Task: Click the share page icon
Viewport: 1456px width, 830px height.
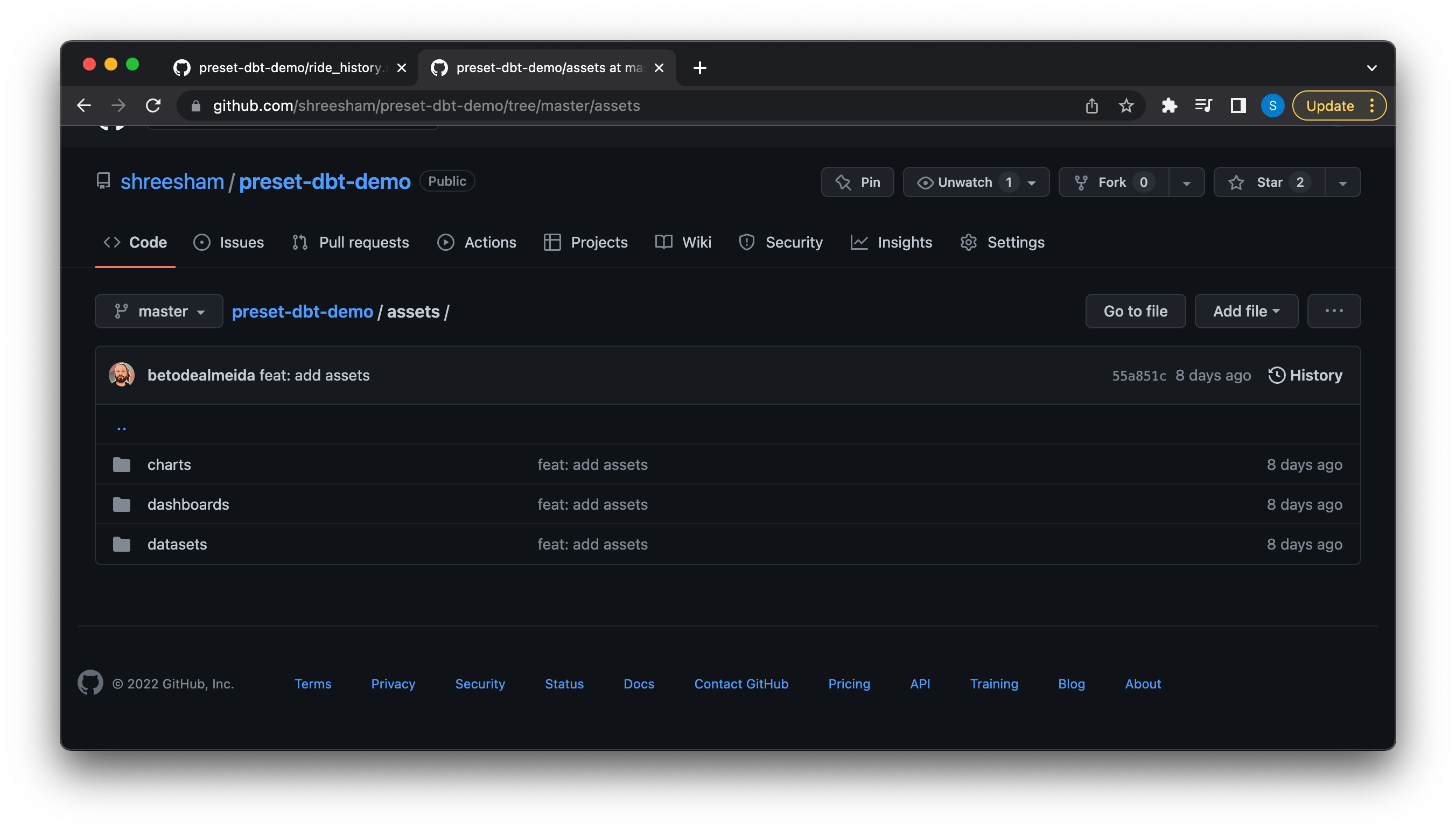Action: [x=1091, y=105]
